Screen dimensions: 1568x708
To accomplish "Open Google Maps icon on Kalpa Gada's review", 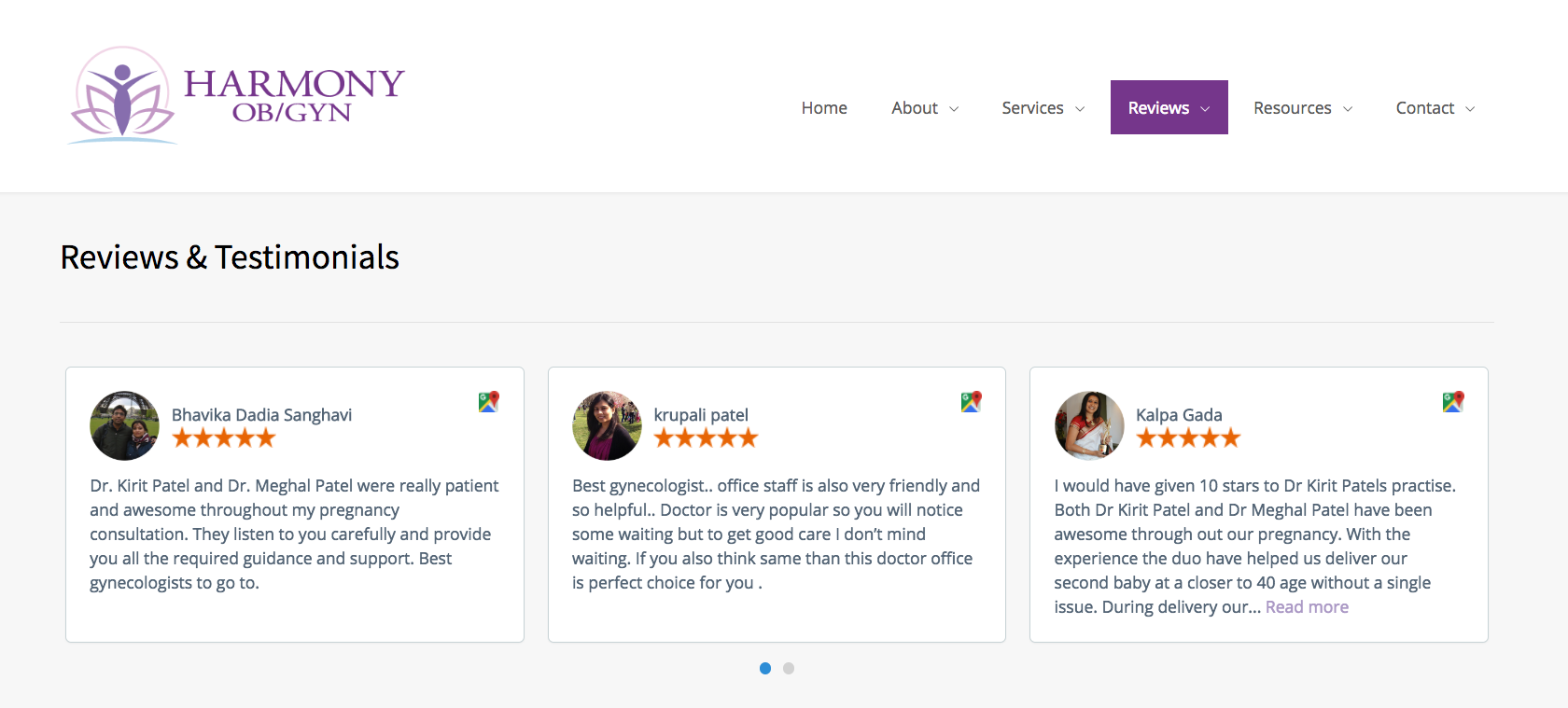I will point(1453,402).
